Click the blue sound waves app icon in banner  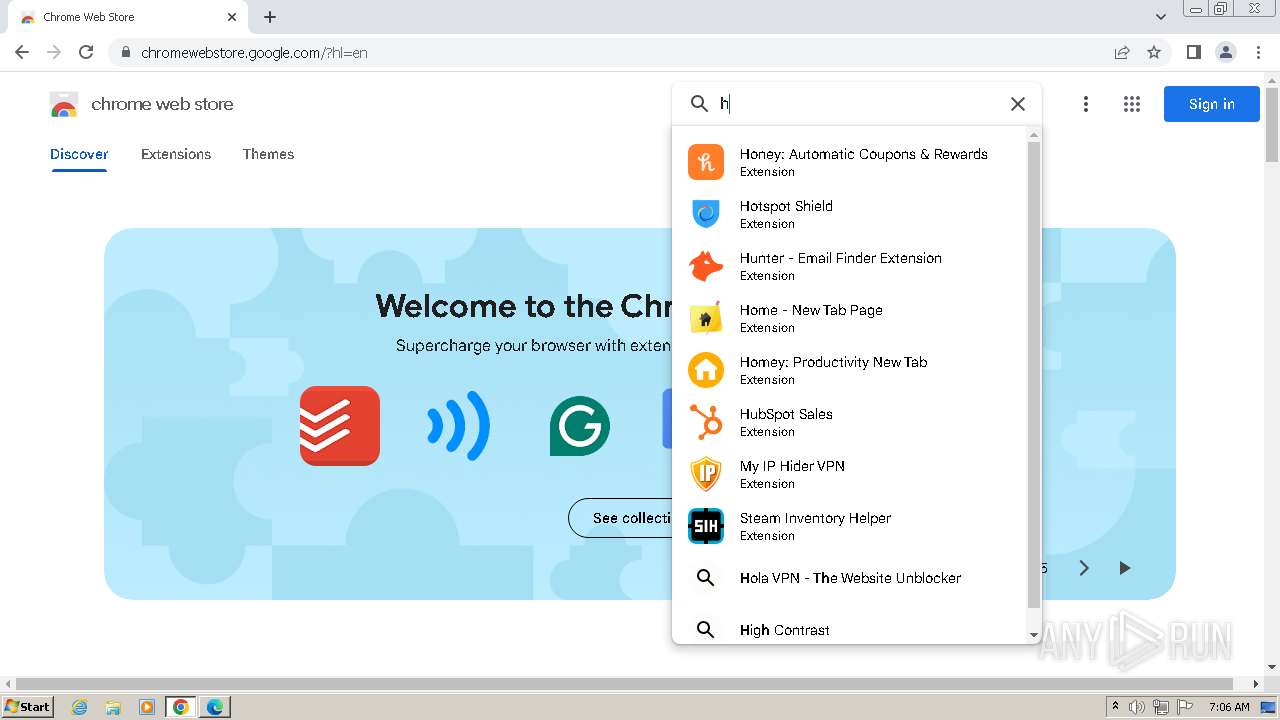click(x=459, y=426)
